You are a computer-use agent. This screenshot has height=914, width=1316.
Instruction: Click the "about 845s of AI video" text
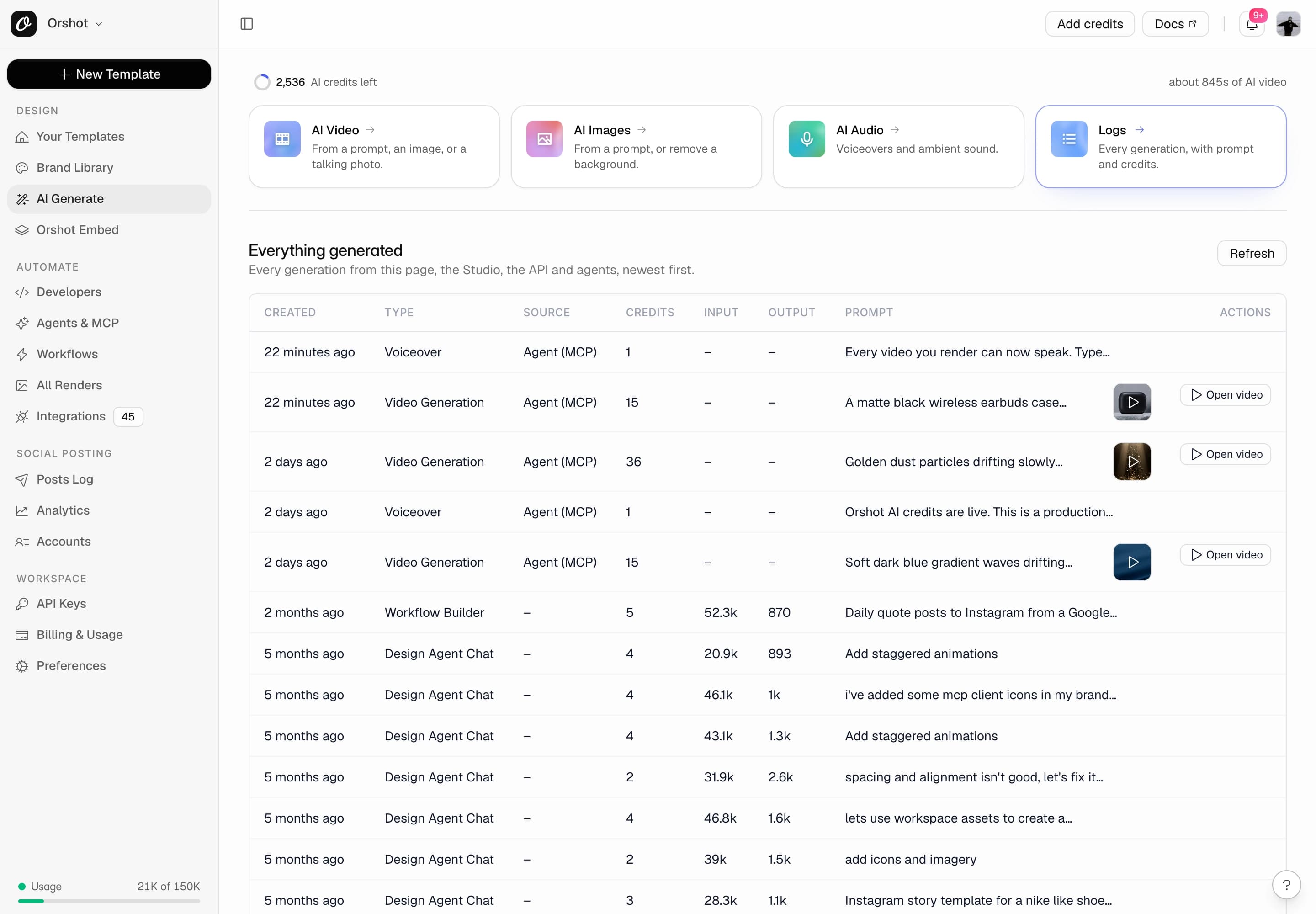coord(1226,82)
